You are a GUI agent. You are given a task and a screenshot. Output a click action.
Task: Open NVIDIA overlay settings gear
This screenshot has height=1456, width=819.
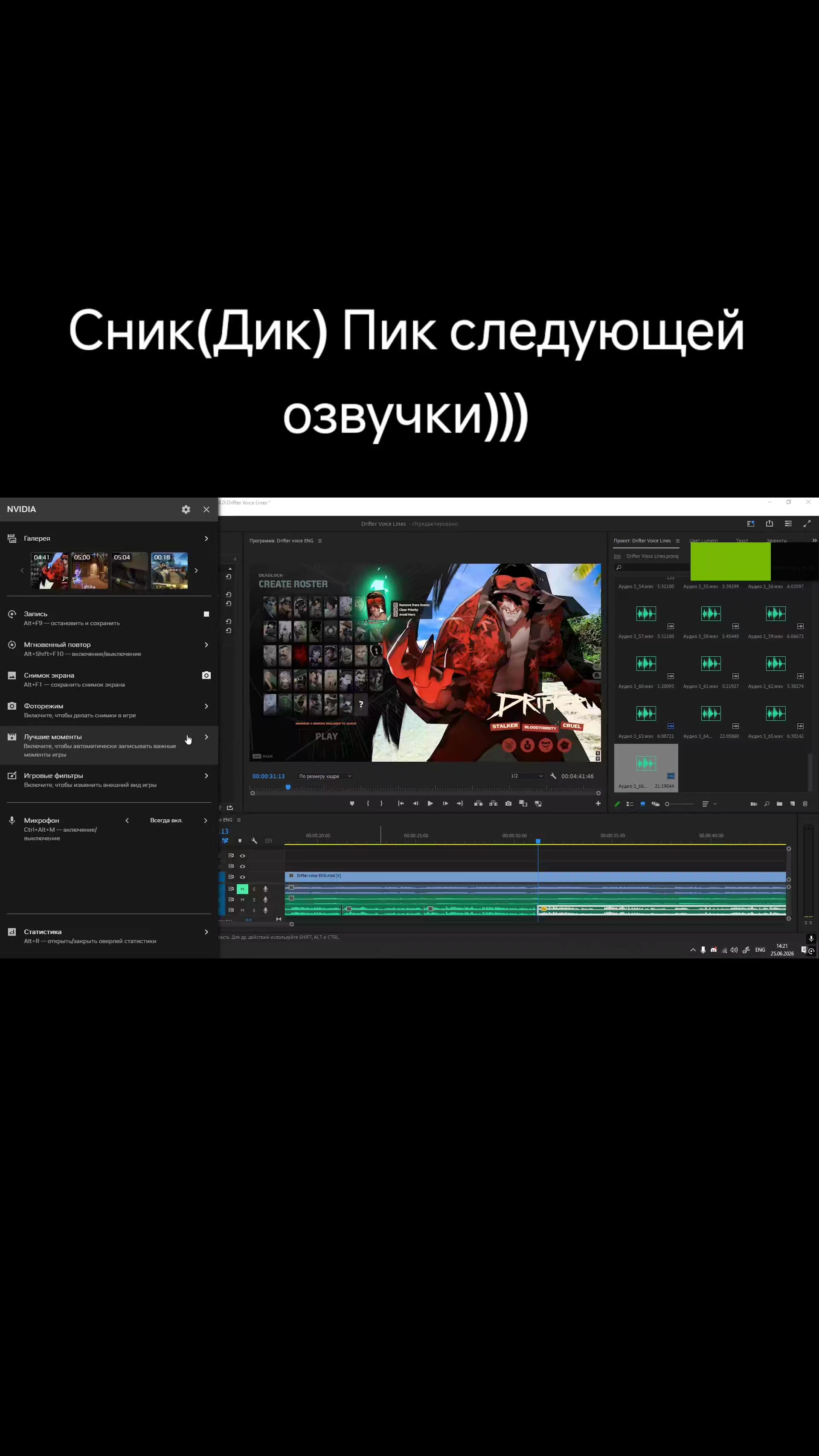[186, 509]
